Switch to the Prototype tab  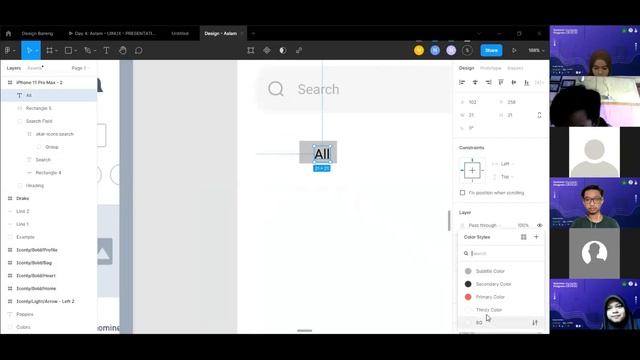click(x=490, y=68)
